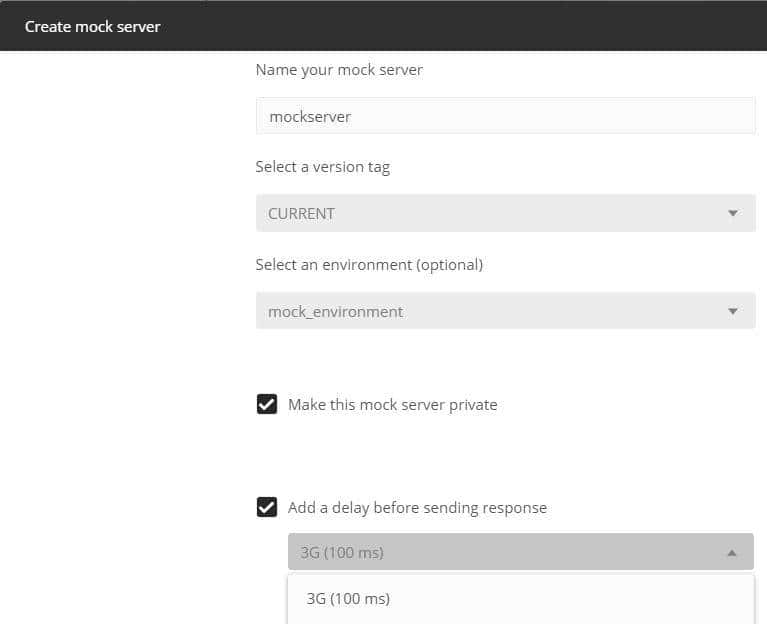
Task: Click the 'CURRENT' text in version selector
Action: 301,213
